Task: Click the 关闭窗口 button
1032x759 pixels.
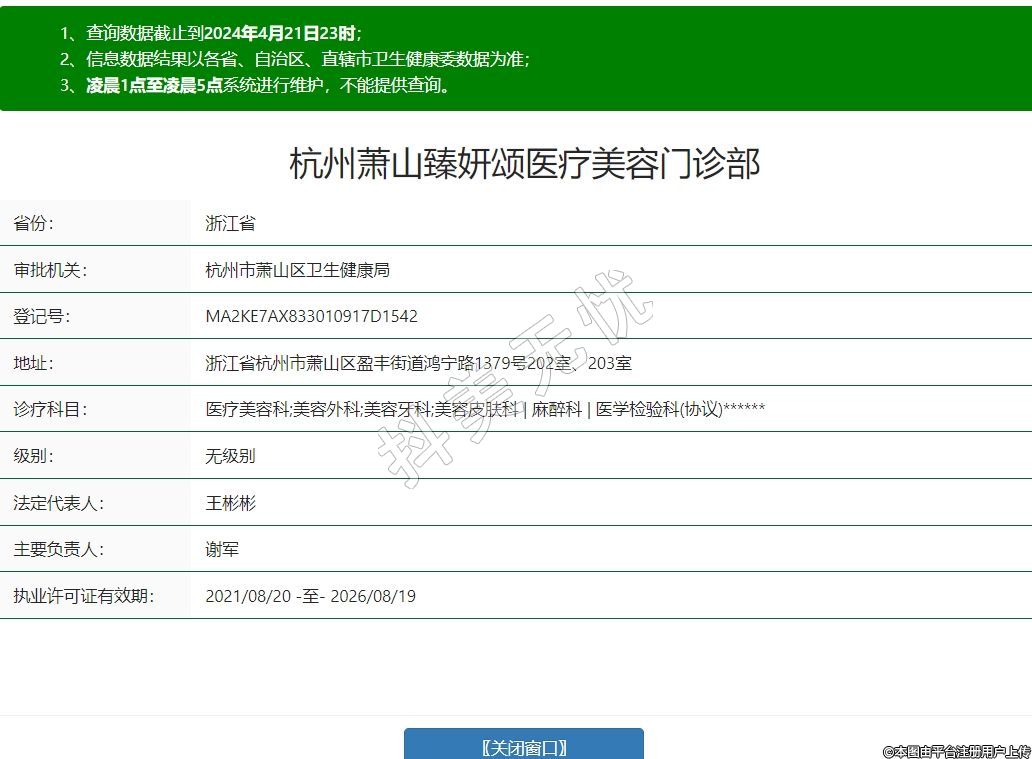Action: coord(523,746)
